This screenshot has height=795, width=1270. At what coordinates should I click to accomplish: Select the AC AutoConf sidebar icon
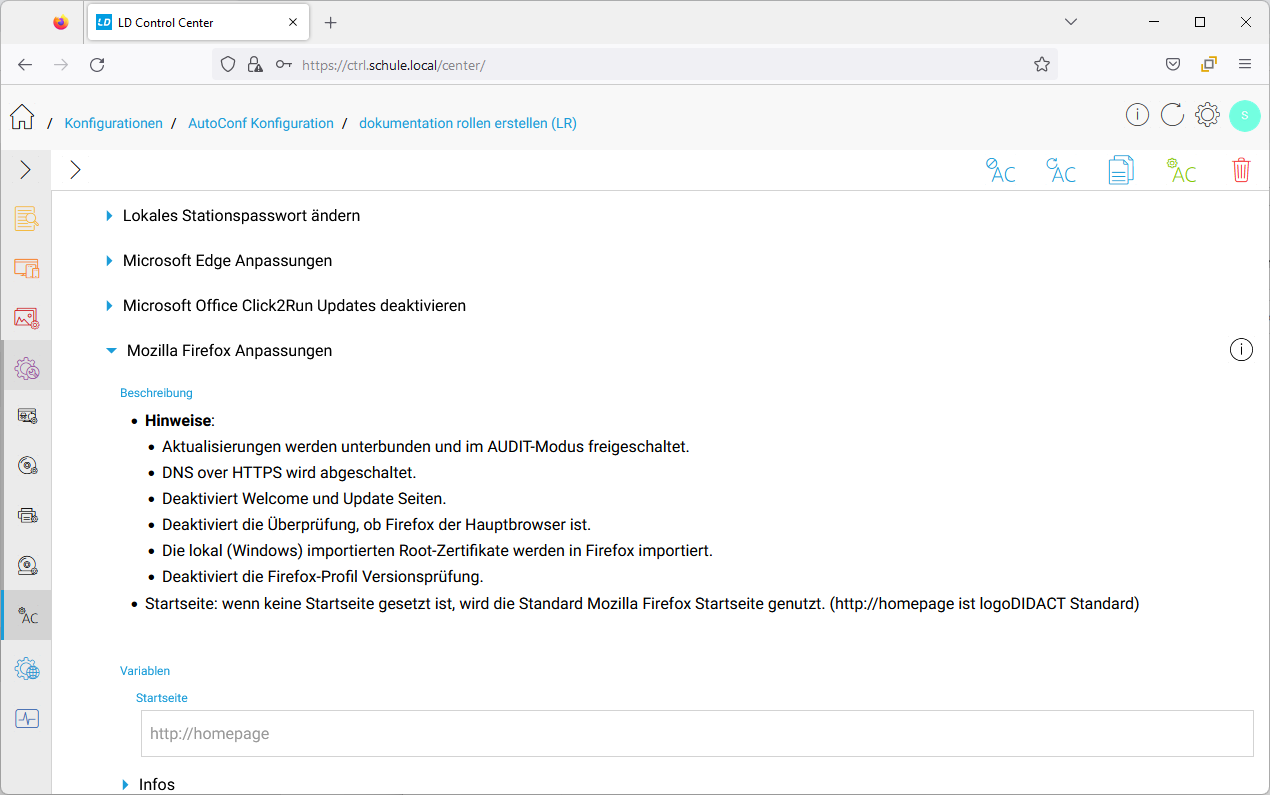[x=27, y=616]
